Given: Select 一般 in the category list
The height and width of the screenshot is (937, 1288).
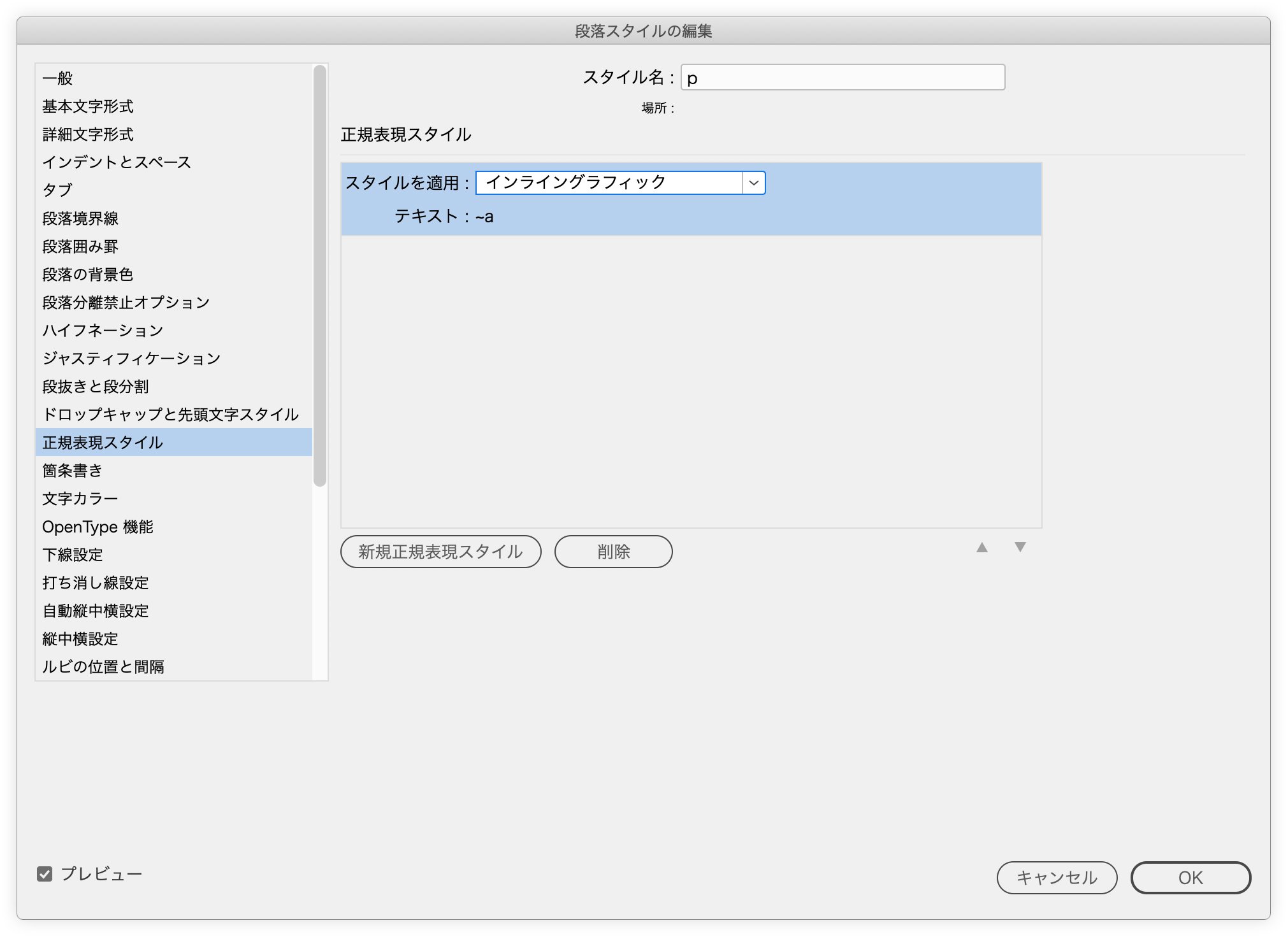Looking at the screenshot, I should [x=58, y=78].
